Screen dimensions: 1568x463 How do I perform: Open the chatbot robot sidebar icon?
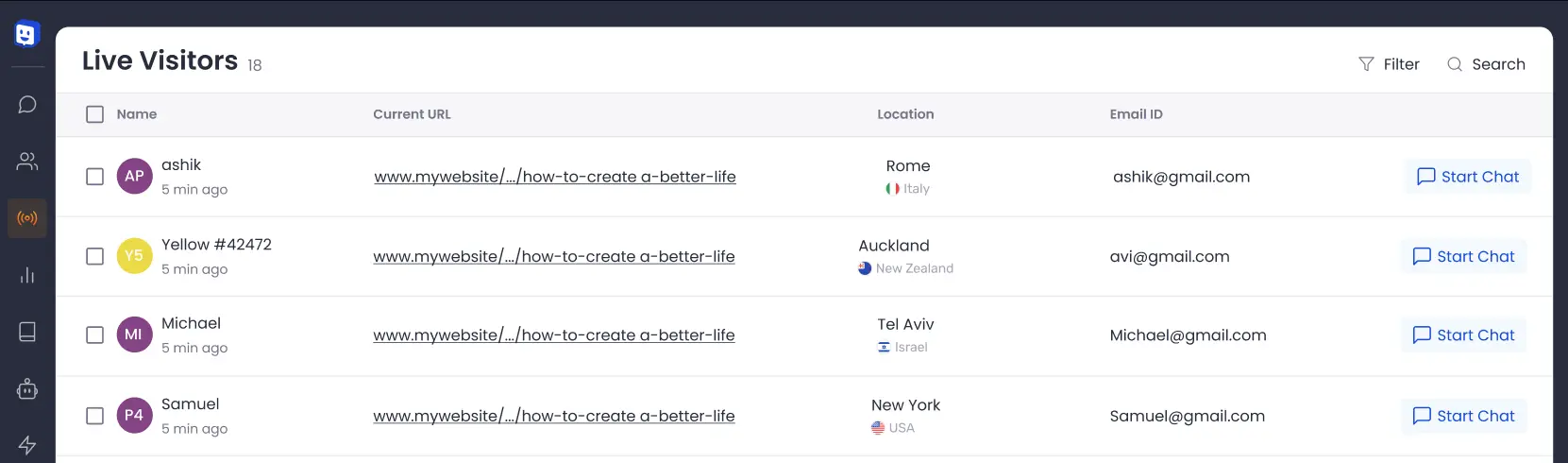click(27, 388)
